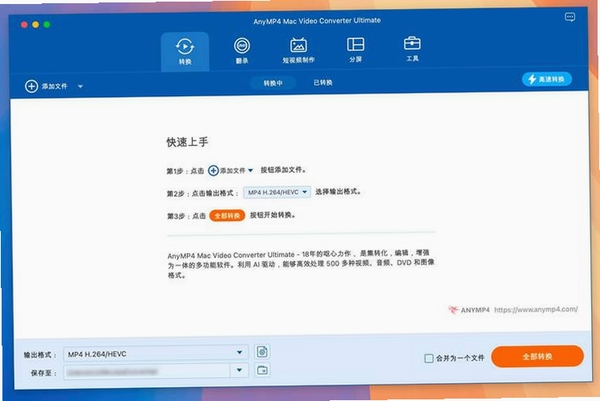Screen dimensions: 600x401
Task: Go to the 分屏 collage tab
Action: pos(355,50)
